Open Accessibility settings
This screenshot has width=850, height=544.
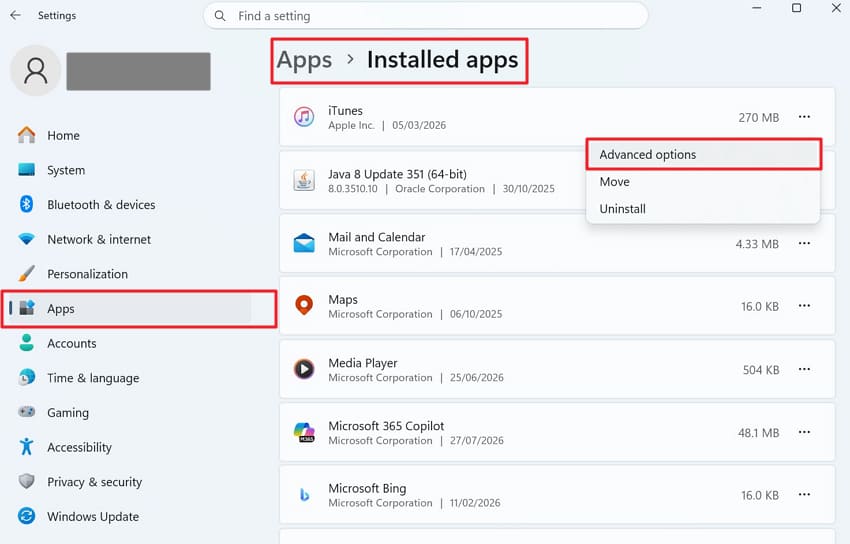point(79,448)
